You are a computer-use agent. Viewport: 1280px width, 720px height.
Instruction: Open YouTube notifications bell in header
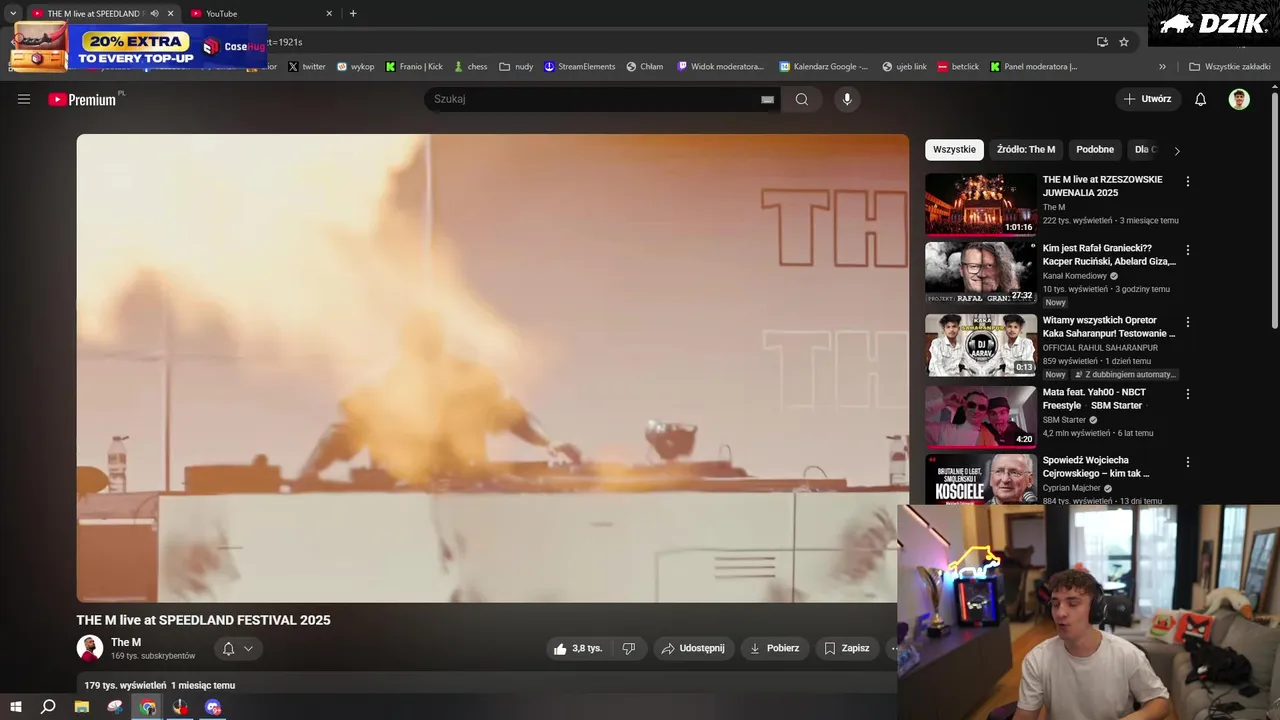pos(1201,99)
